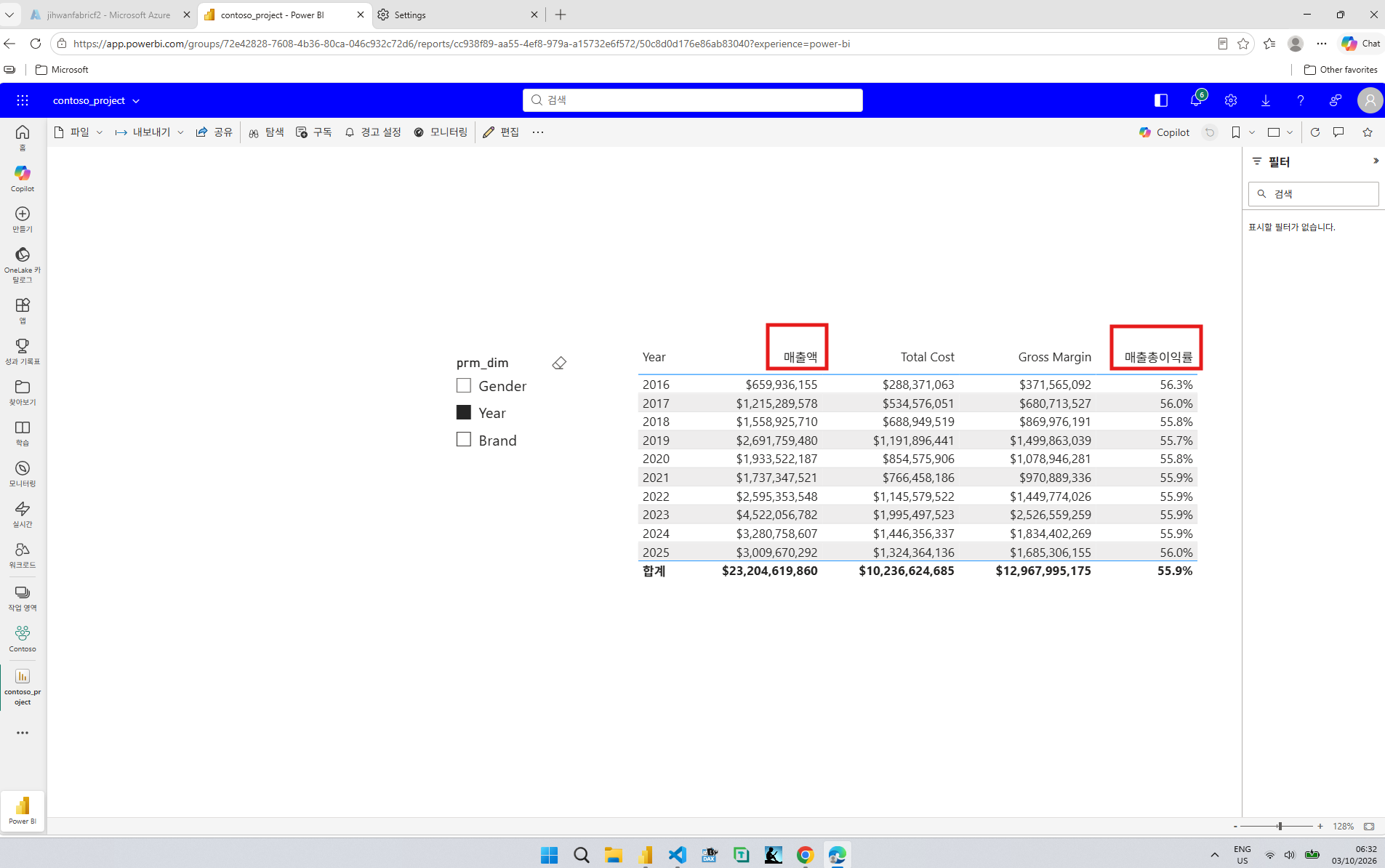
Task: Open the 내보내기 (Export) dropdown
Action: pos(150,132)
